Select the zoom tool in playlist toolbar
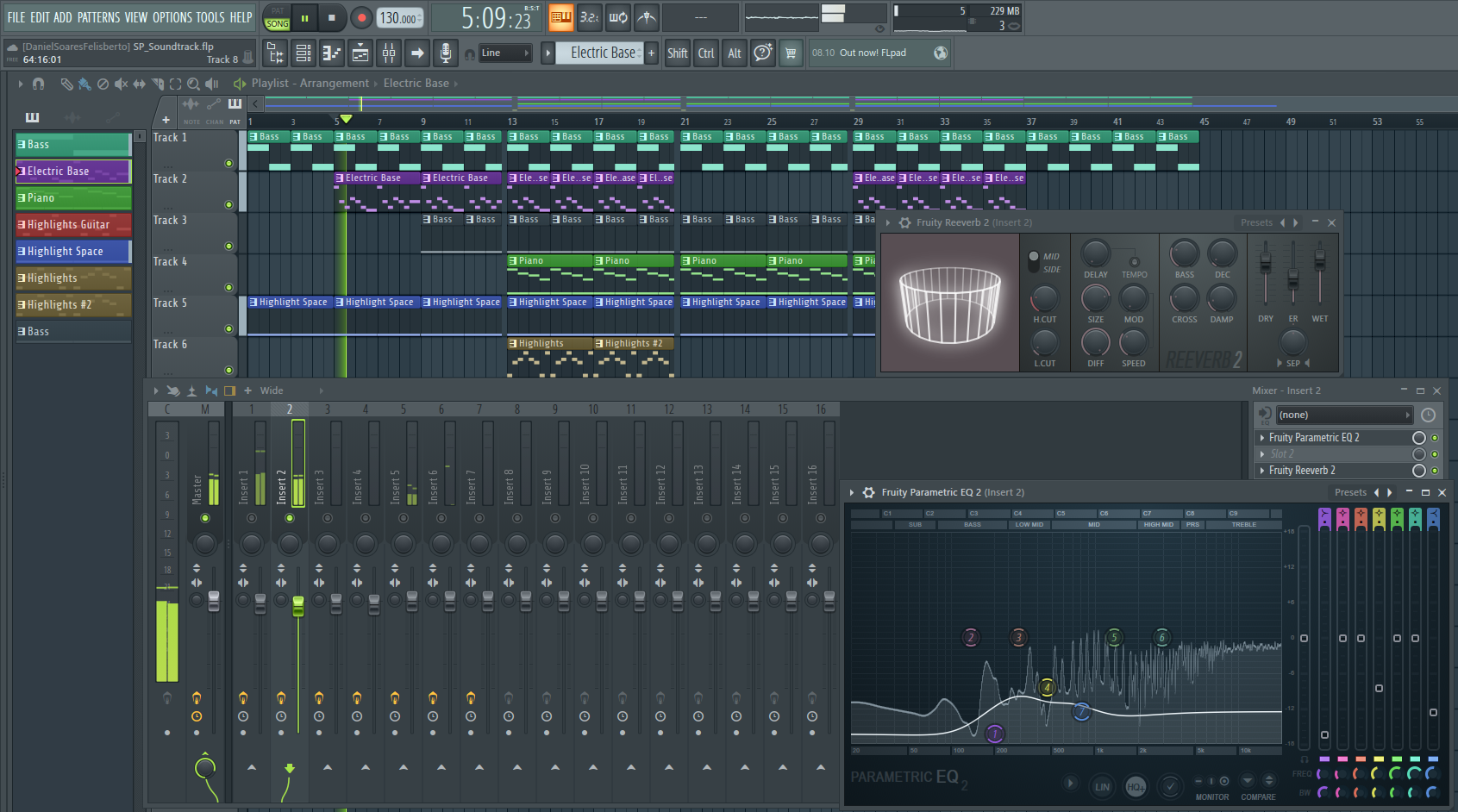This screenshot has height=812, width=1458. tap(193, 84)
